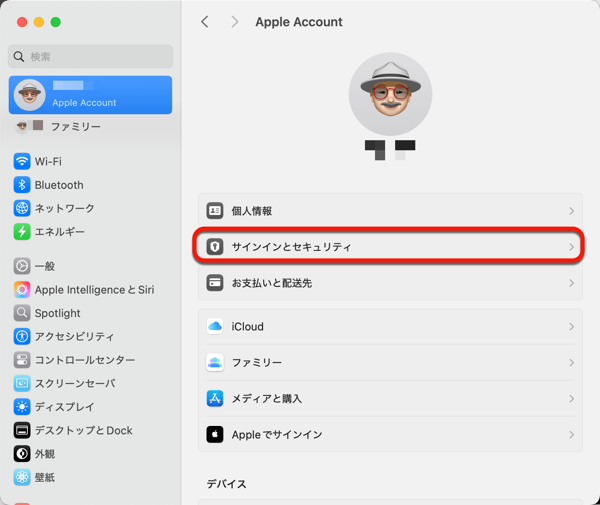Screen dimensions: 600x505
Task: Click the デスクトップと Dock icon
Action: pos(22,430)
